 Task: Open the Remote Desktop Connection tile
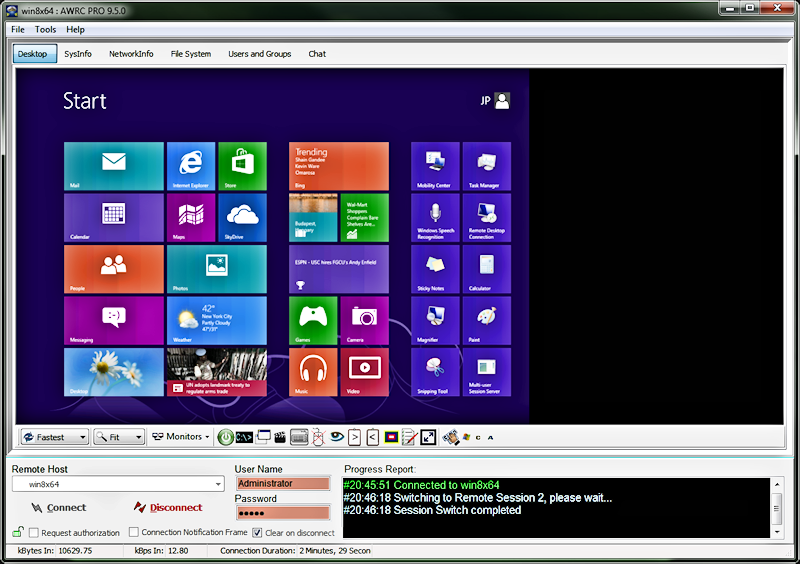[487, 217]
